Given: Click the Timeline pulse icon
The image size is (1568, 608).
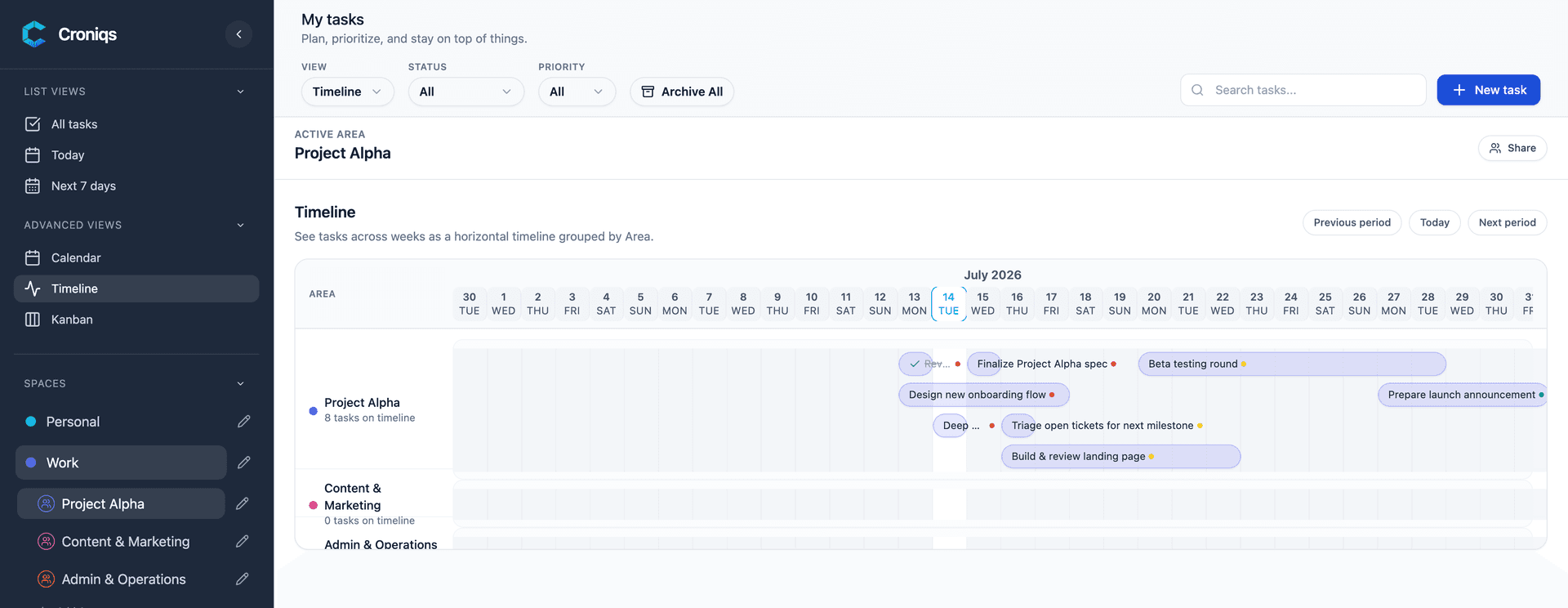Looking at the screenshot, I should [33, 288].
